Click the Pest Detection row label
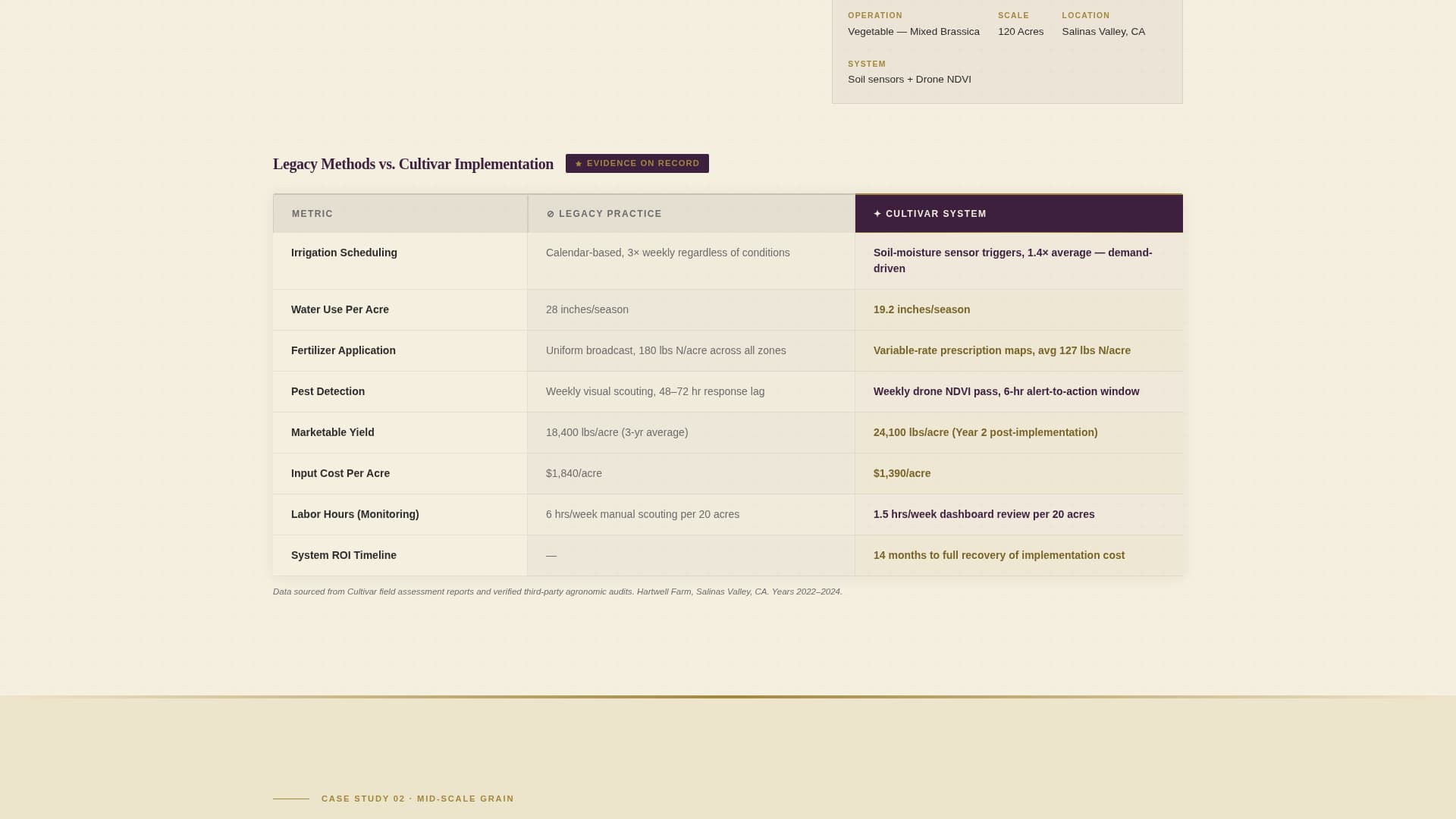Image resolution: width=1456 pixels, height=819 pixels. pos(328,391)
